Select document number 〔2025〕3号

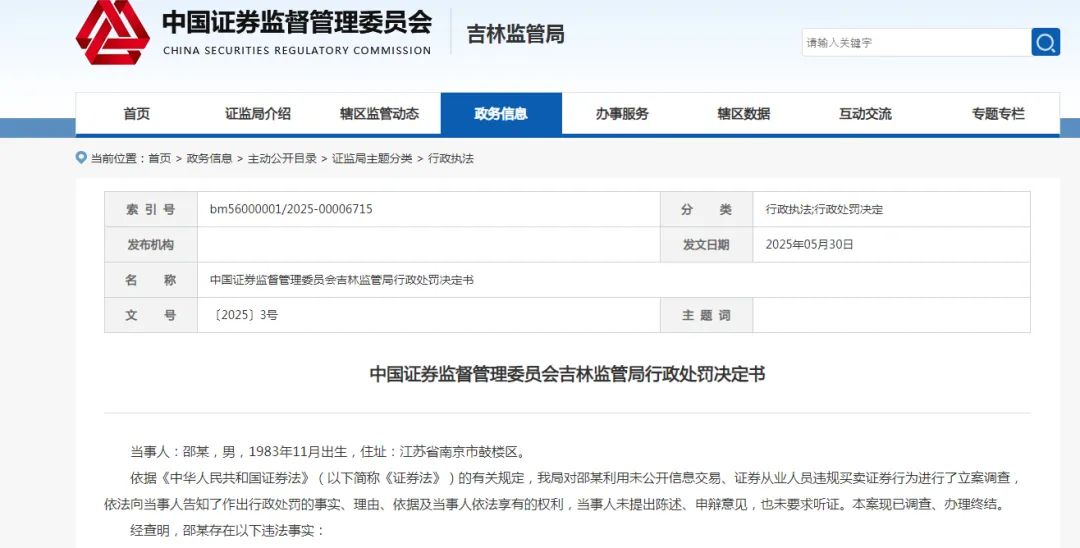tap(245, 315)
